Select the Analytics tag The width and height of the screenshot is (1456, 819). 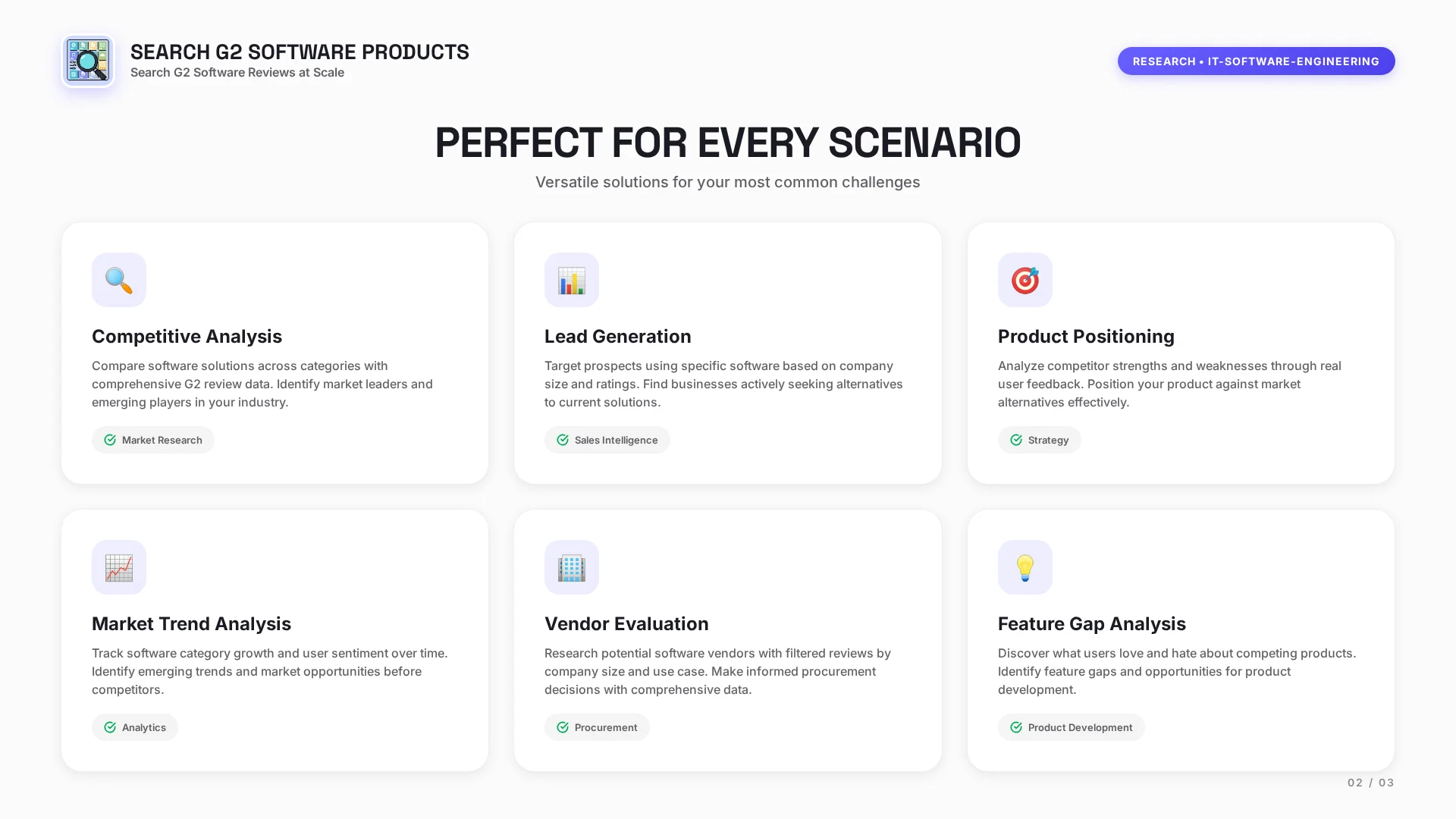pos(135,727)
